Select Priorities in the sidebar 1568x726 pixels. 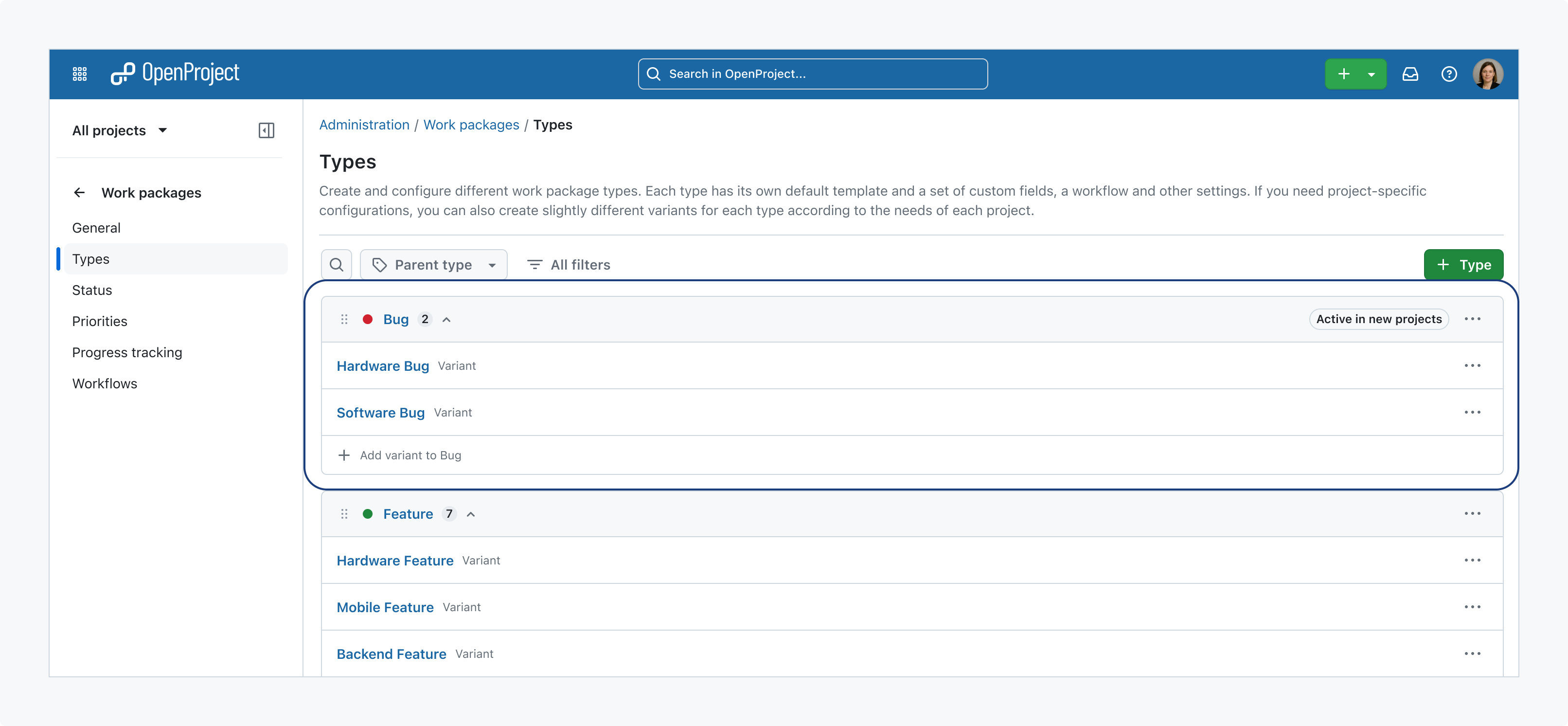click(x=100, y=321)
